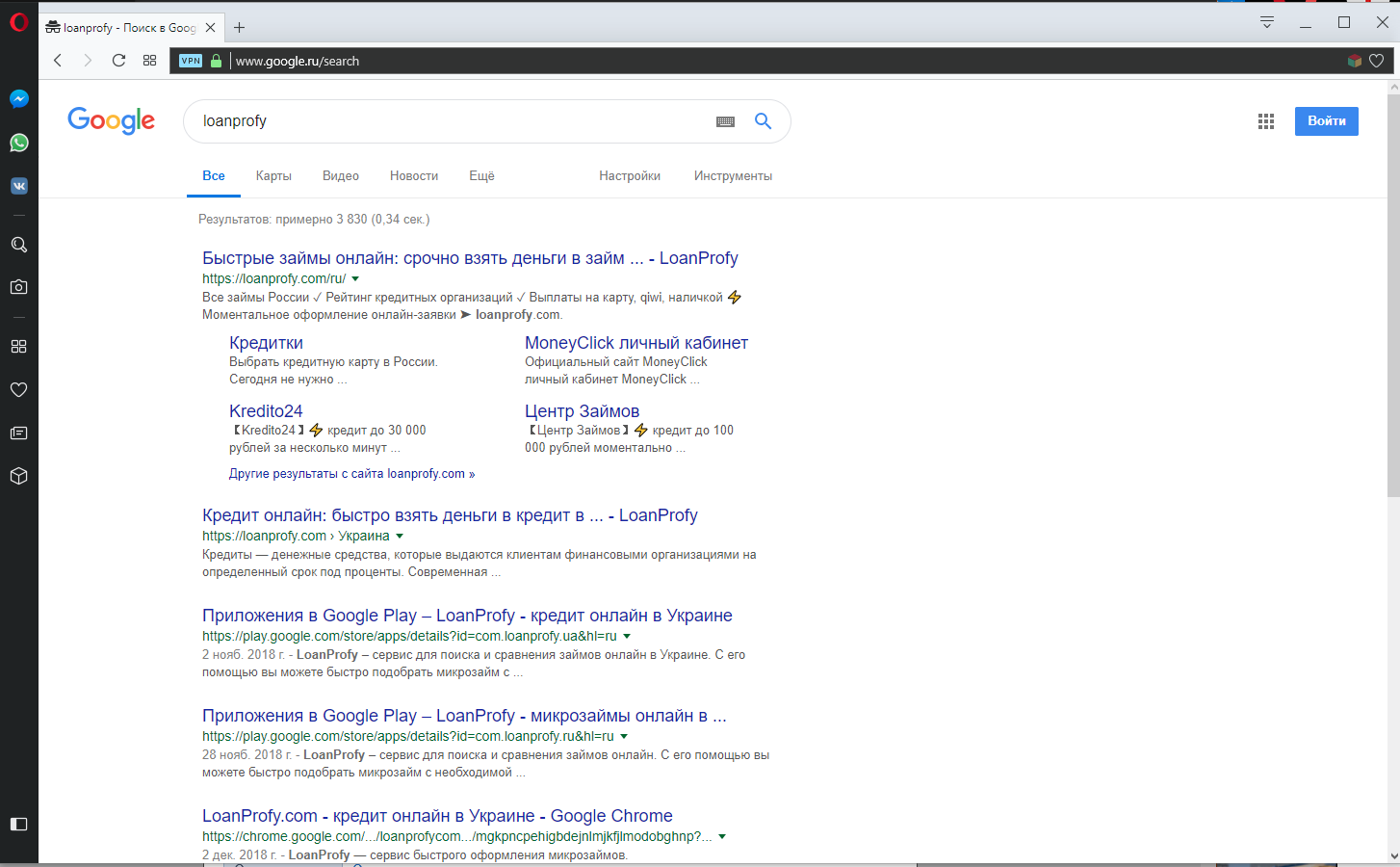
Task: Open Extensions cube in the sidebar
Action: (18, 476)
